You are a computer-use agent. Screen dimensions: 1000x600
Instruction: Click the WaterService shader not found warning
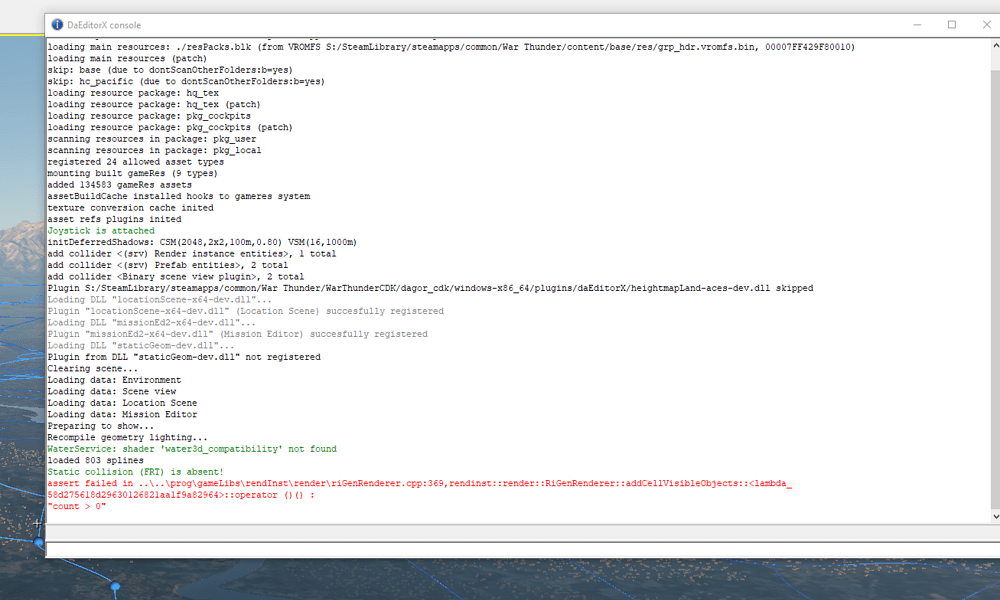pyautogui.click(x=192, y=449)
